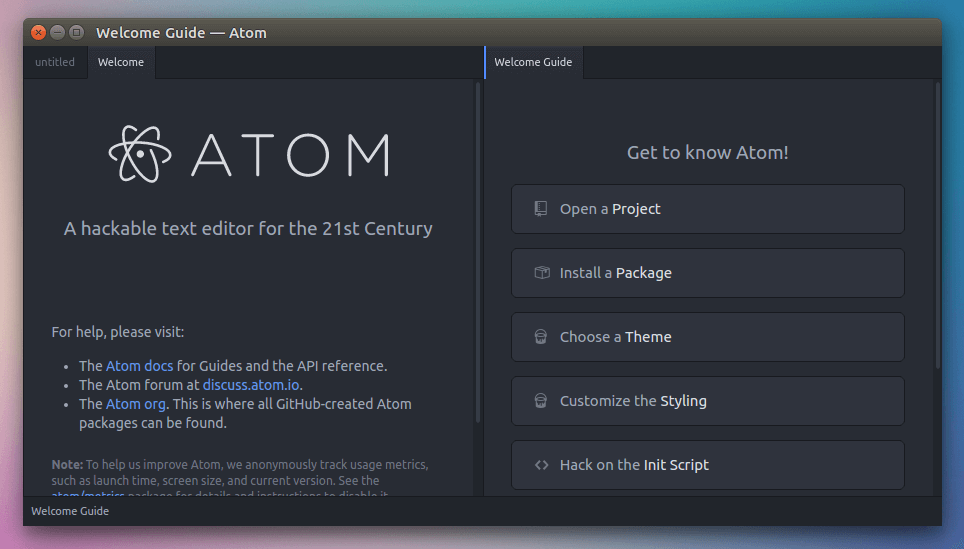Expand the Choose a Theme section
The image size is (964, 549).
tap(707, 337)
